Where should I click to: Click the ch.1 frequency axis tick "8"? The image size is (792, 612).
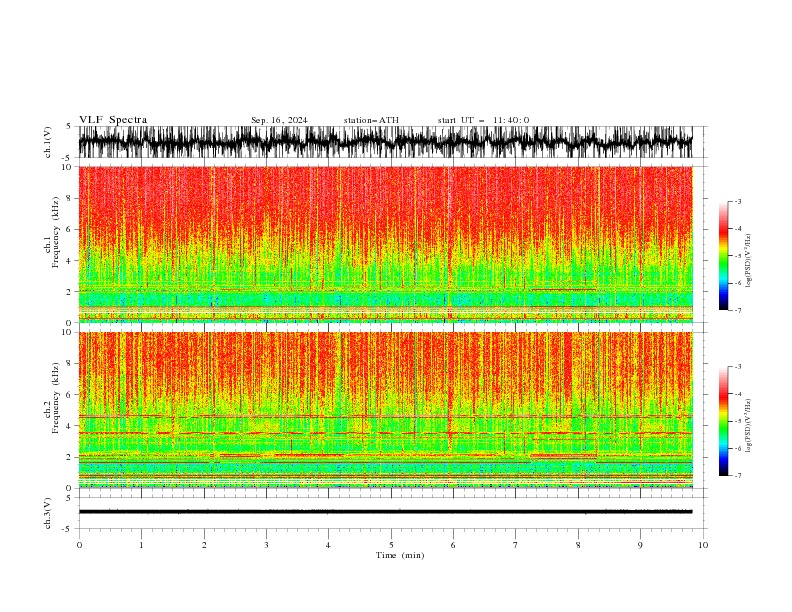pyautogui.click(x=69, y=198)
